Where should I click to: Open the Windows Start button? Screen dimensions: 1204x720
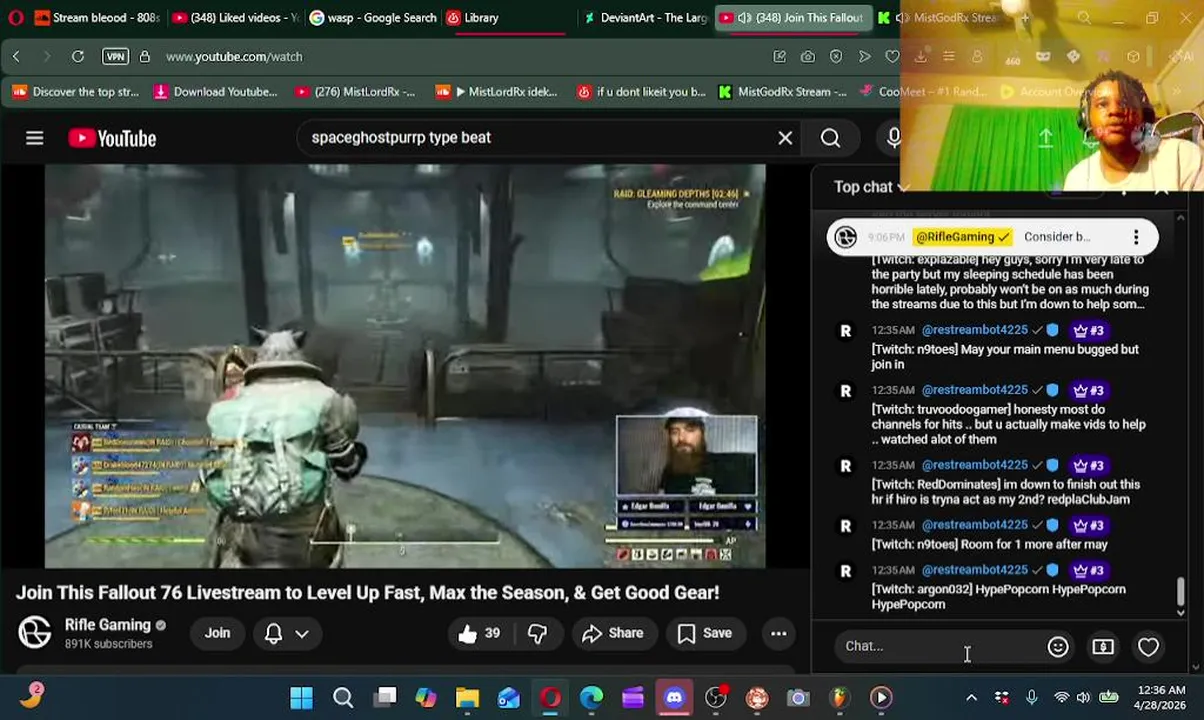pos(301,698)
